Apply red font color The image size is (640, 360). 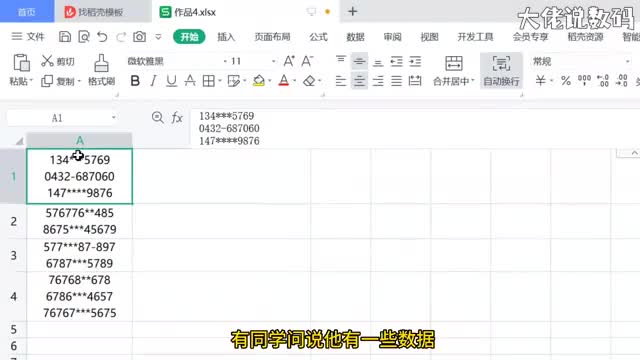pos(284,81)
